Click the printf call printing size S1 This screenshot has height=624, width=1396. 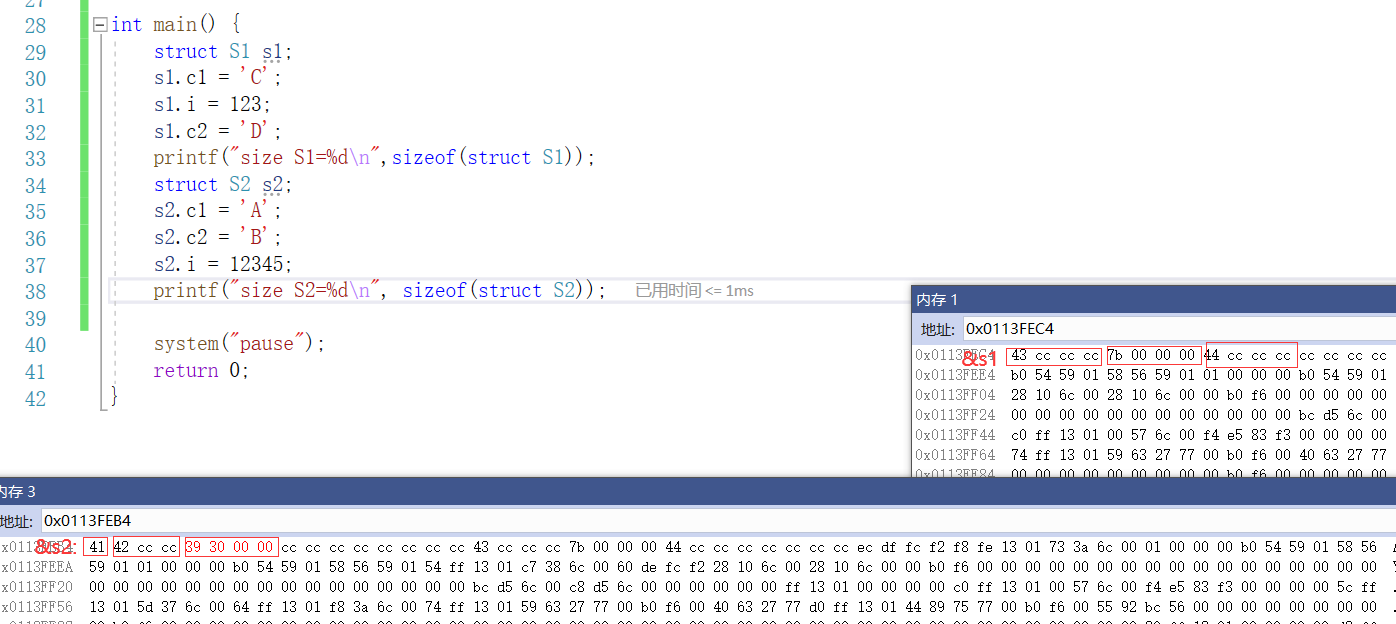click(x=374, y=158)
